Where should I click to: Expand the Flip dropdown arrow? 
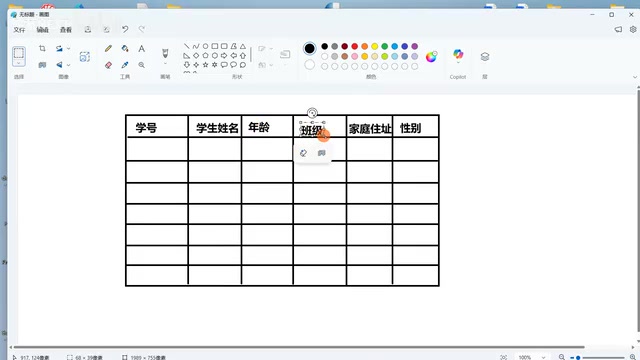68,65
